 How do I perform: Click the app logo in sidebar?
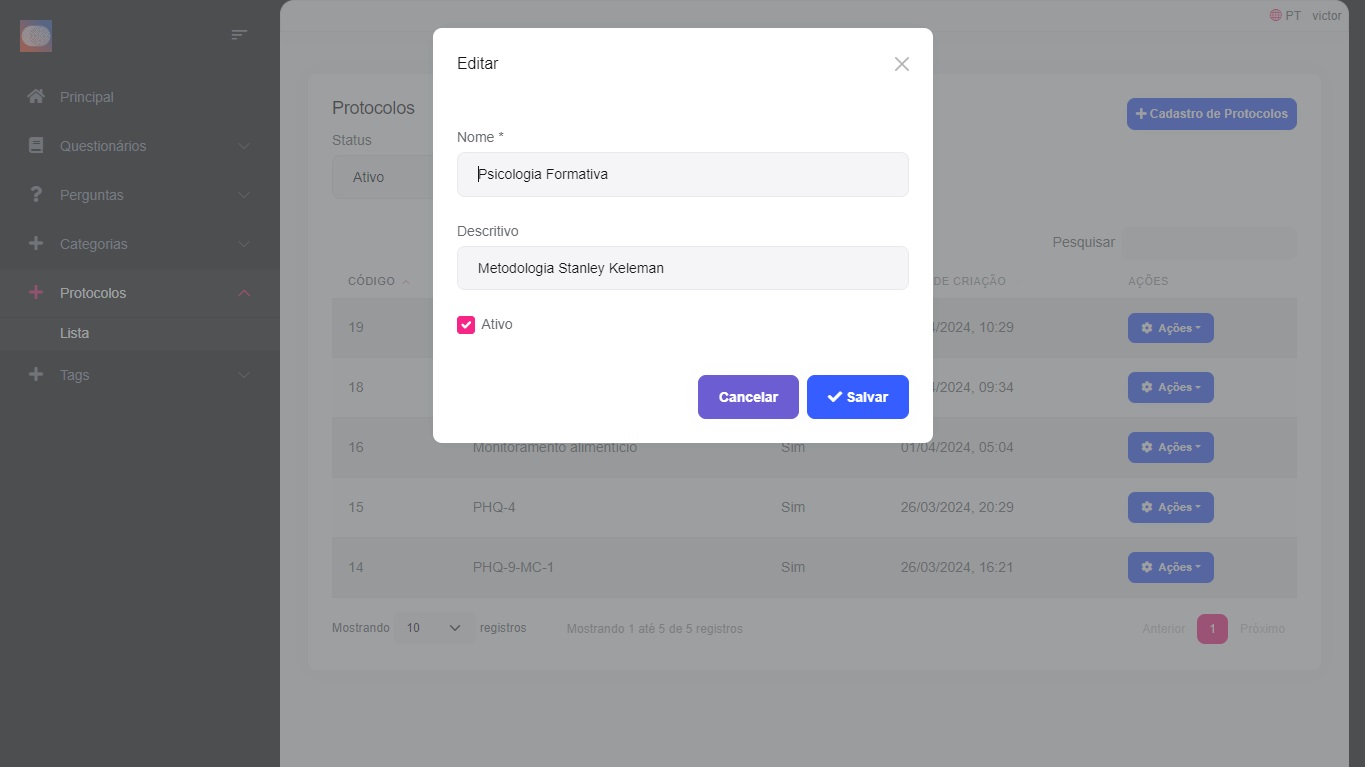pos(36,37)
